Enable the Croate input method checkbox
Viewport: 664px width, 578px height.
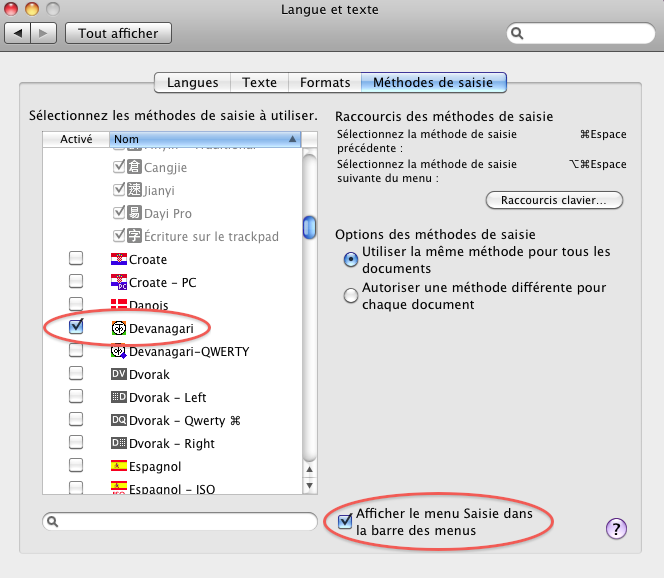[x=76, y=259]
